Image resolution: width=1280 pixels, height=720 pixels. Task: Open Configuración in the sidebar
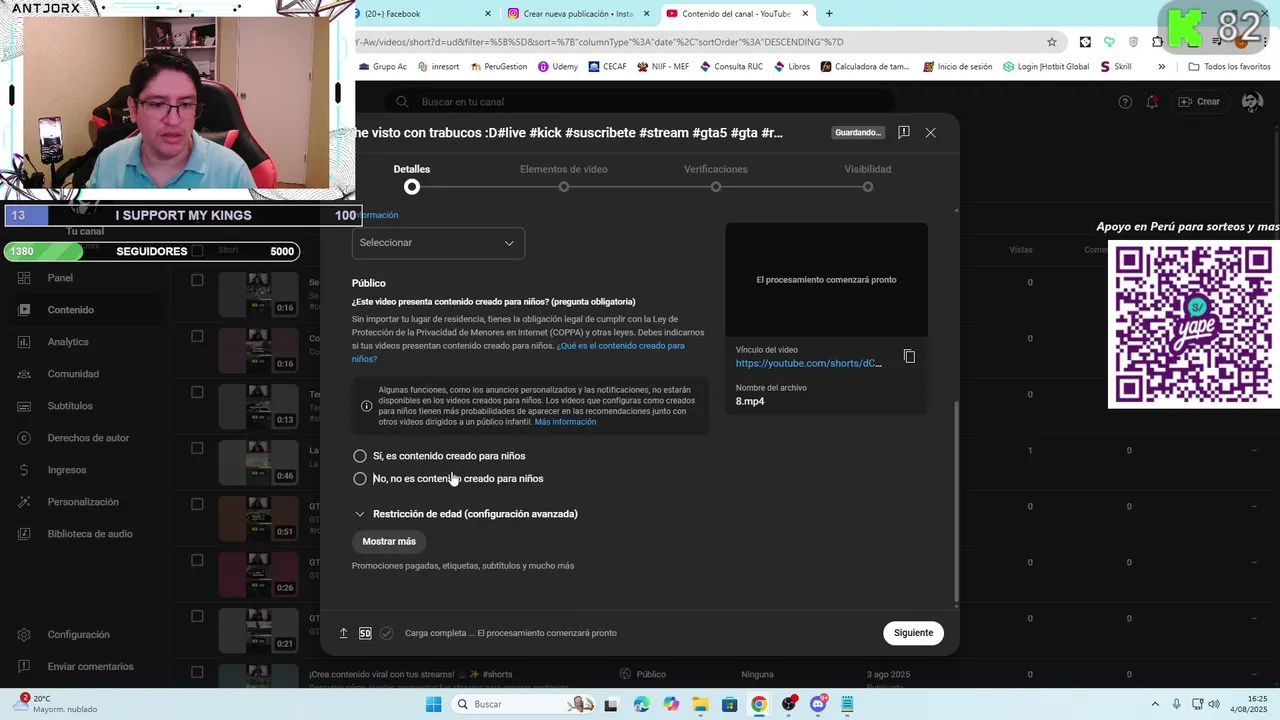pyautogui.click(x=78, y=635)
